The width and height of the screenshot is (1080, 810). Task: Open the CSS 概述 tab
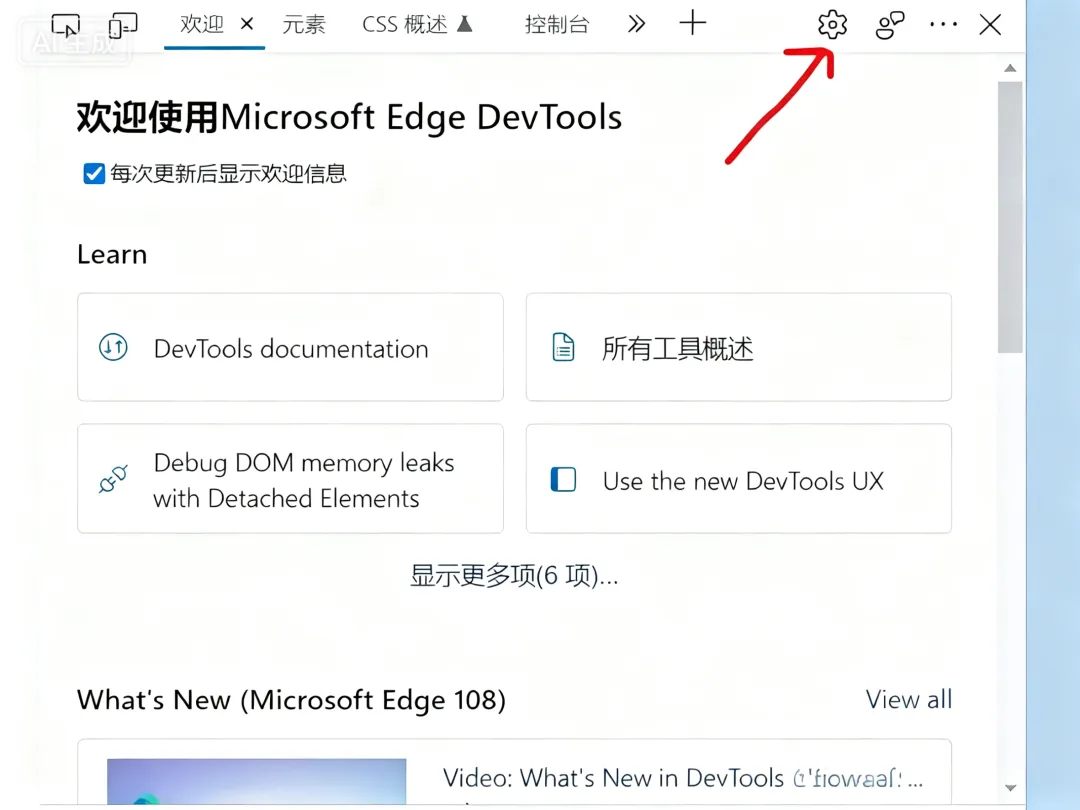405,25
